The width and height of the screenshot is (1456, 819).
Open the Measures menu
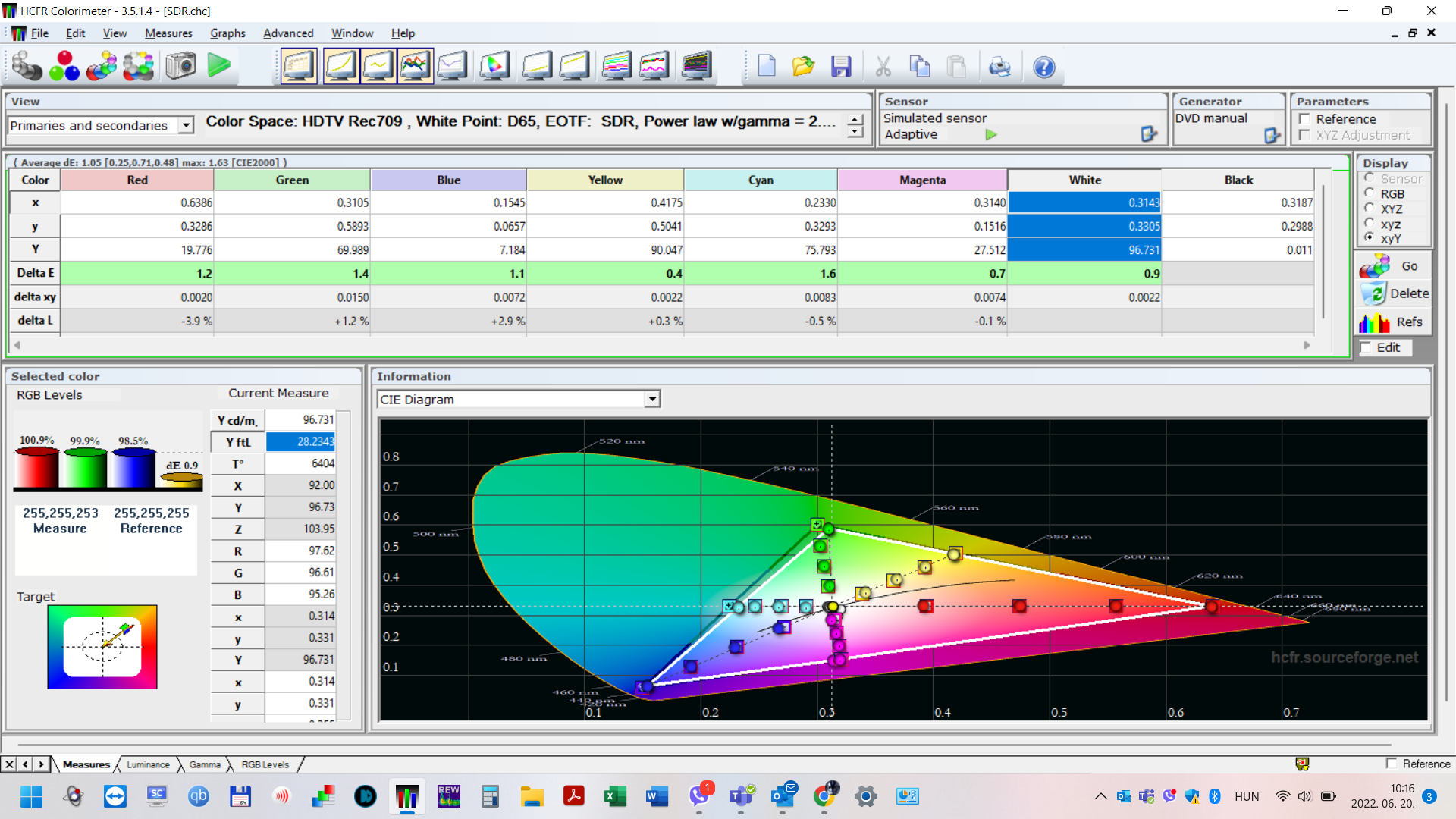pos(168,33)
